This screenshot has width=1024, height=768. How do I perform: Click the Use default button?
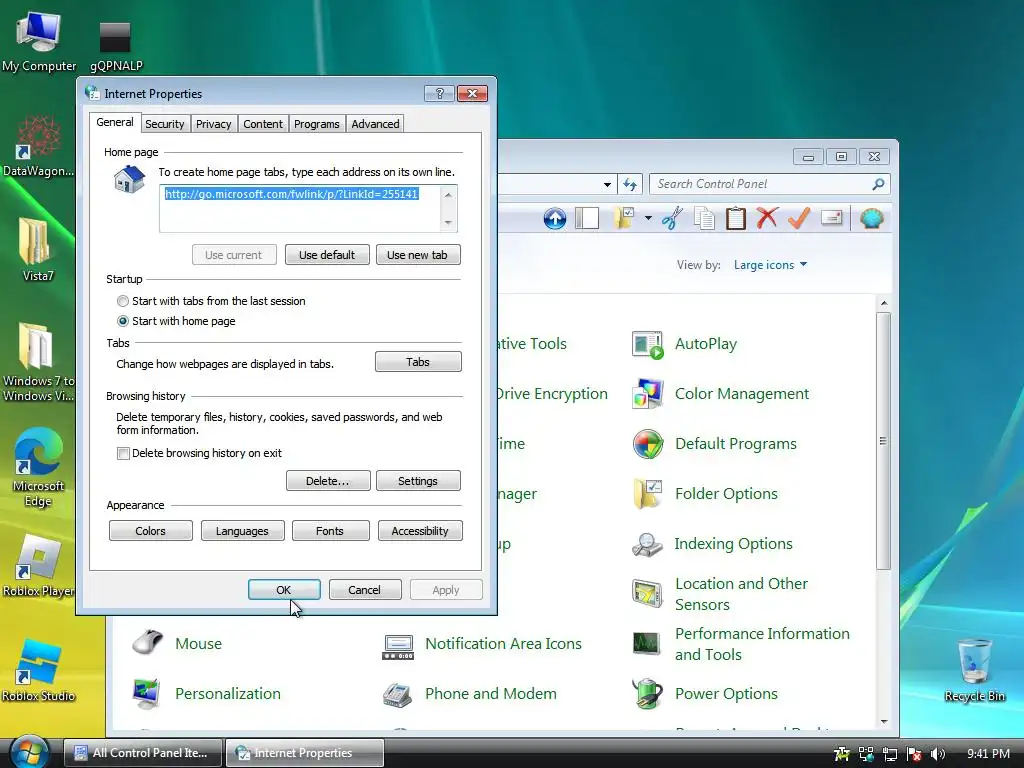click(327, 255)
